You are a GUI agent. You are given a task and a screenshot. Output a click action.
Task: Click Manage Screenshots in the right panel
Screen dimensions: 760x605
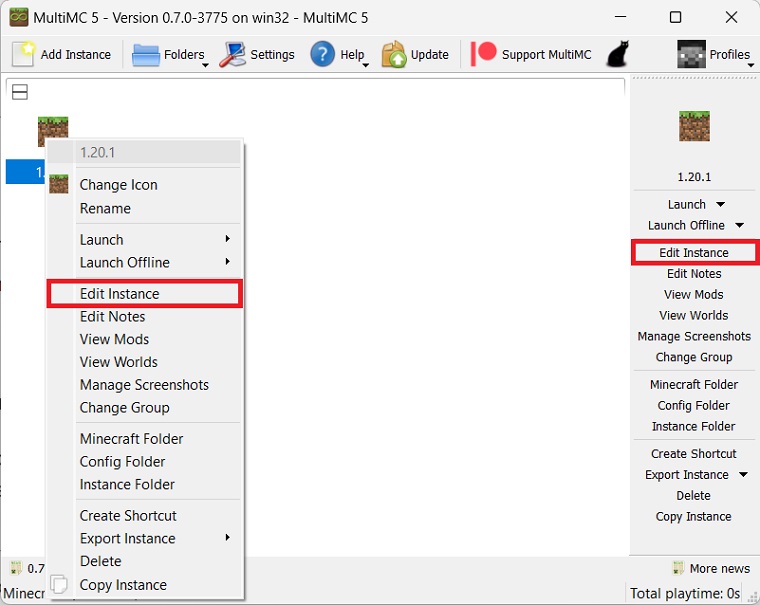point(694,336)
